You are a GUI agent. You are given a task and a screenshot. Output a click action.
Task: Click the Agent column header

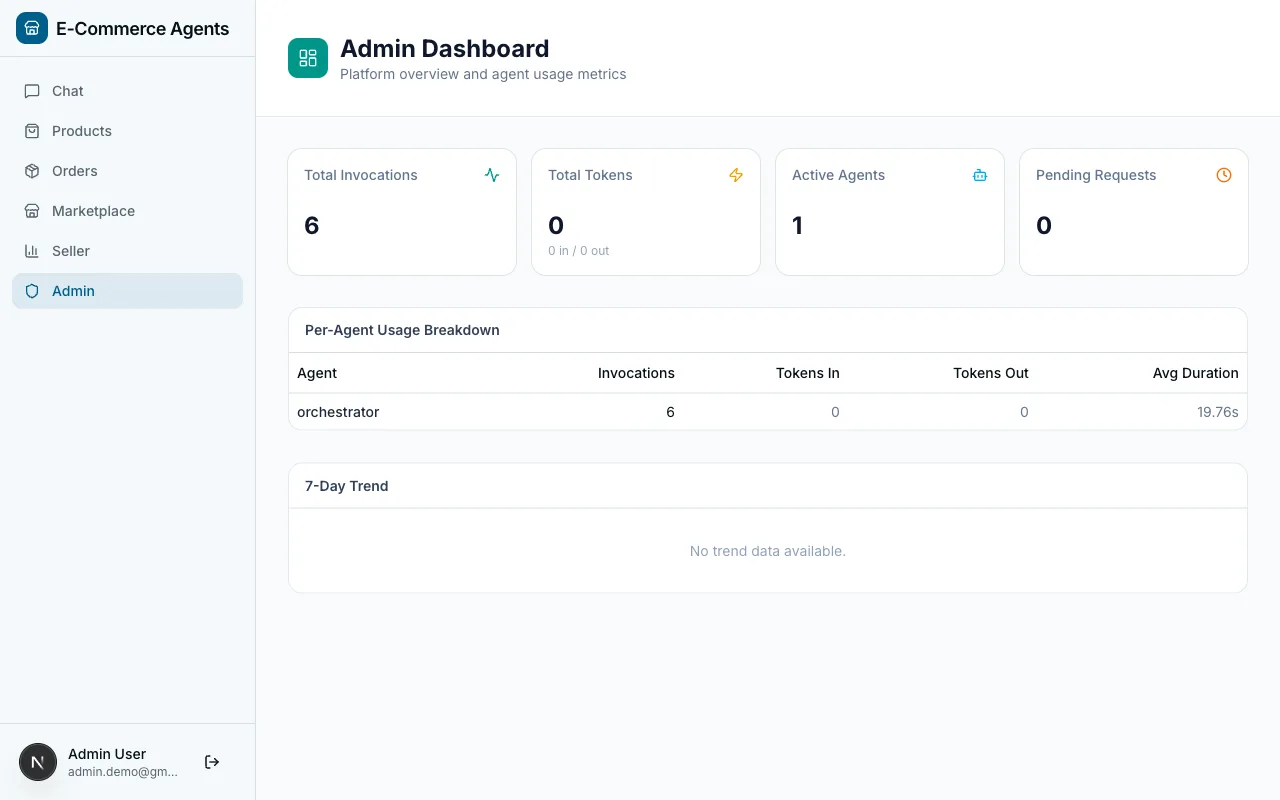point(317,373)
